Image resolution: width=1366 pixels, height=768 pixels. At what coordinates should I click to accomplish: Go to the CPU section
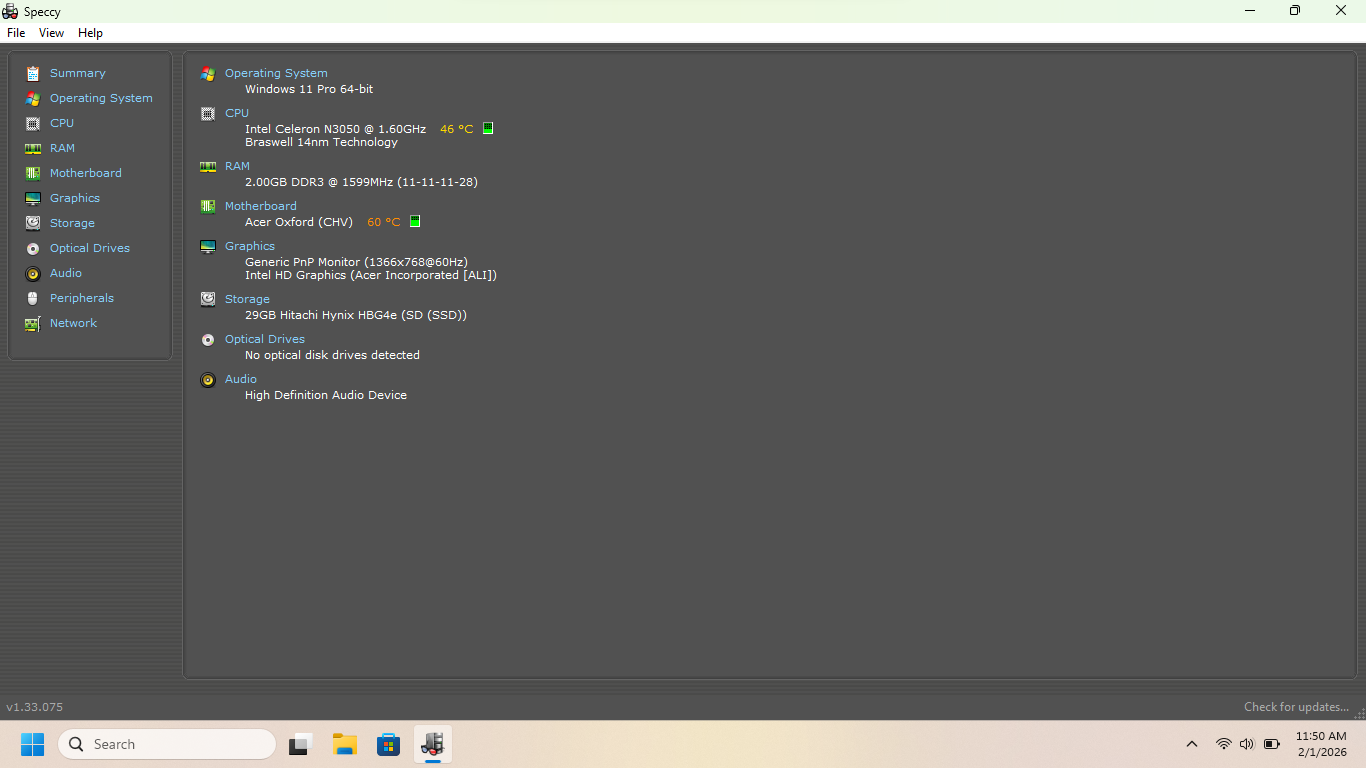[x=62, y=123]
